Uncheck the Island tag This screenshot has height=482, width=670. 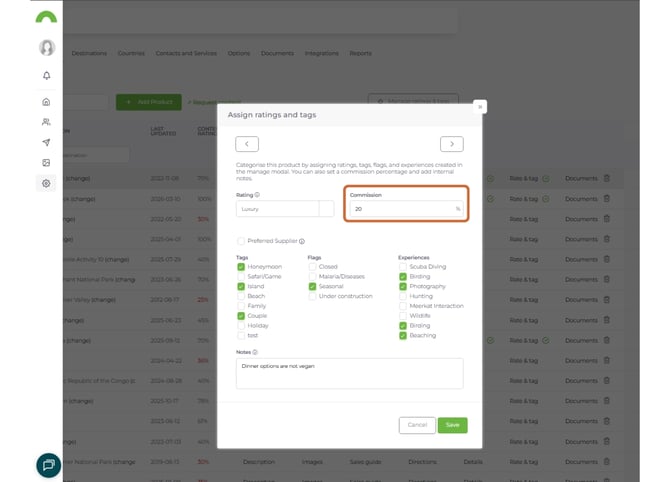point(241,286)
